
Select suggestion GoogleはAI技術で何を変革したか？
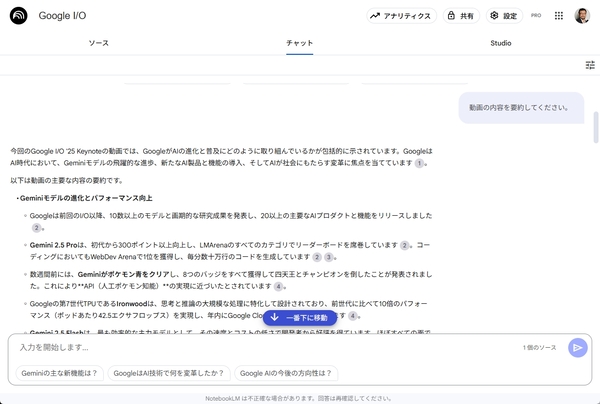click(x=169, y=373)
